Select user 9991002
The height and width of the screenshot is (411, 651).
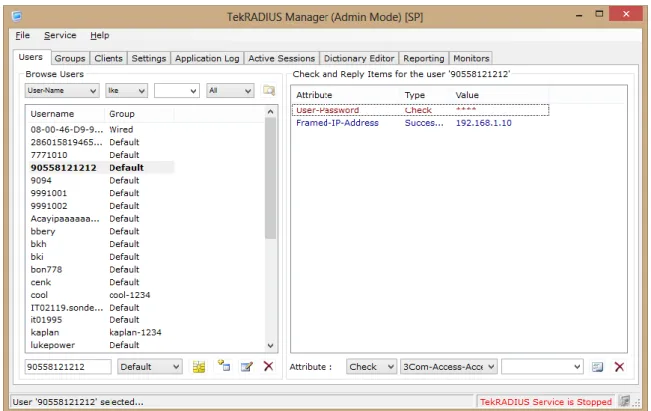[x=100, y=206]
